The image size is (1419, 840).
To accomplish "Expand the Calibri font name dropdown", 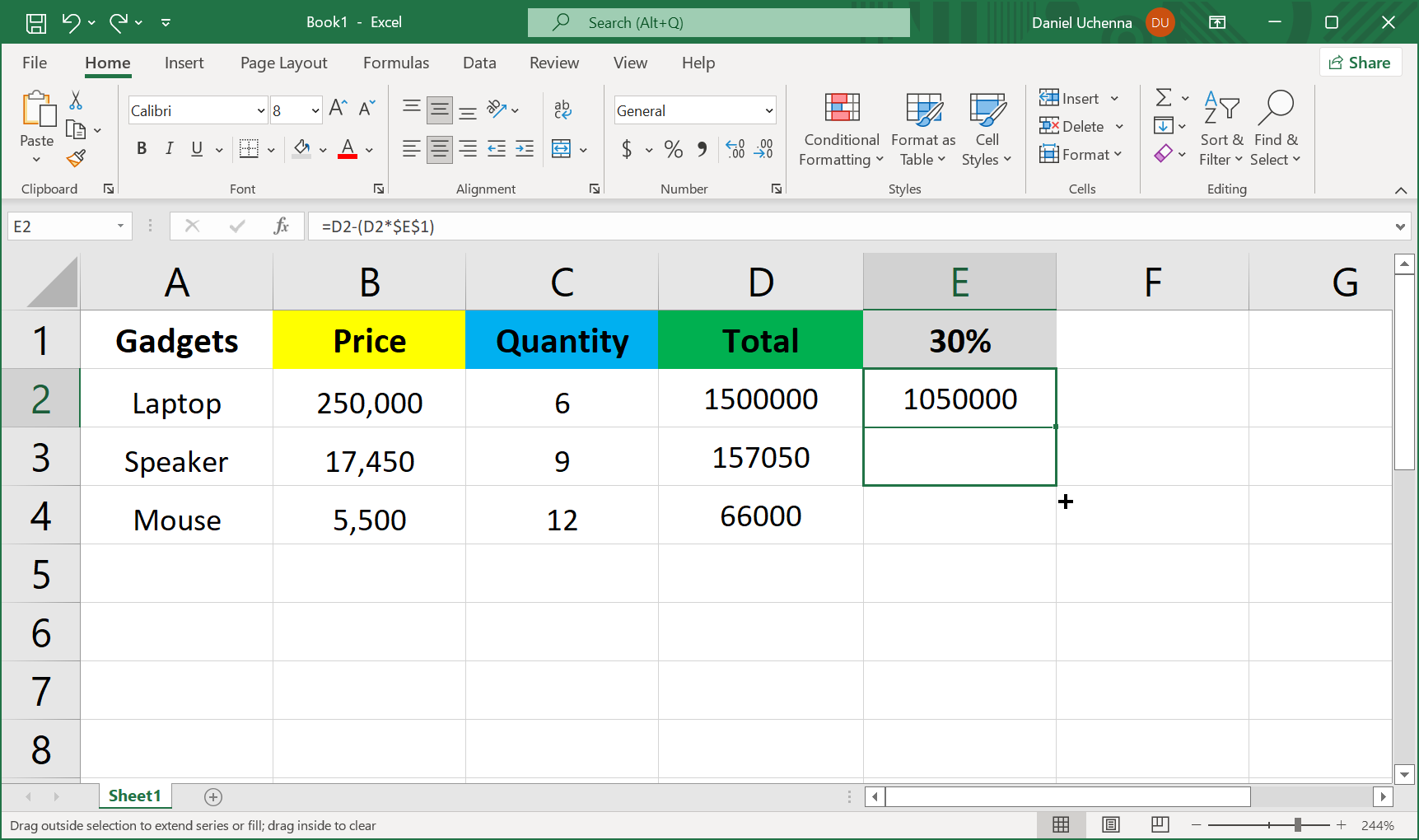I will click(261, 110).
